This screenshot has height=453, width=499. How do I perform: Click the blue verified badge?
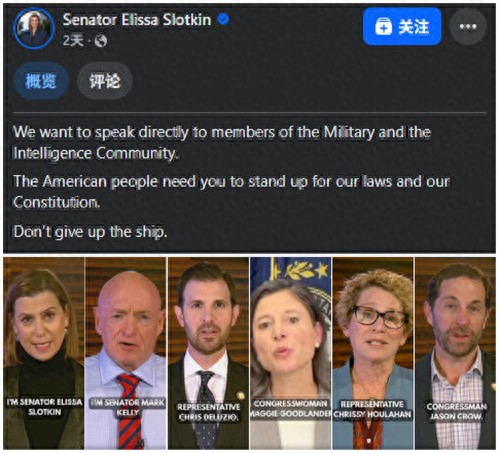(x=223, y=19)
